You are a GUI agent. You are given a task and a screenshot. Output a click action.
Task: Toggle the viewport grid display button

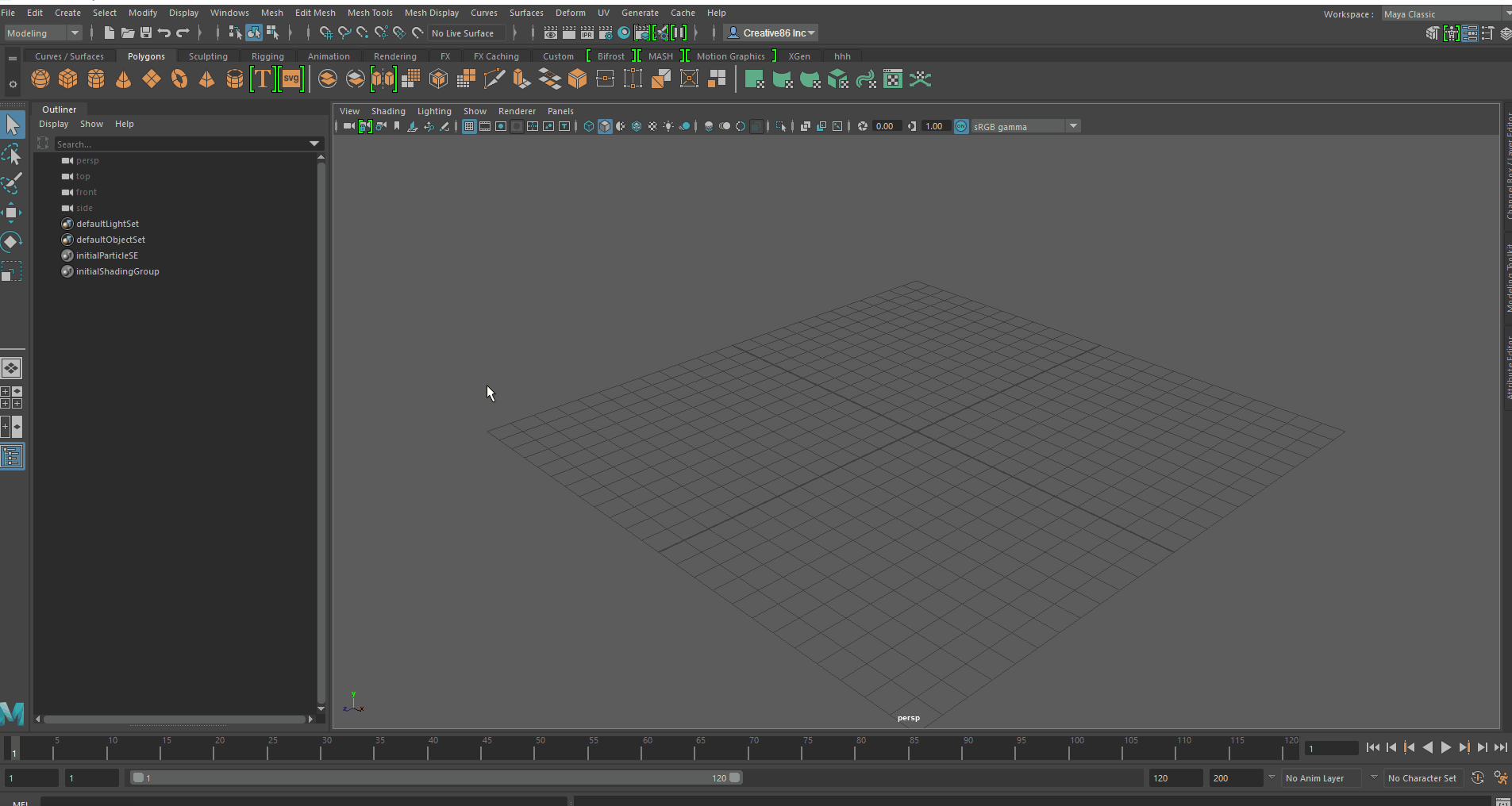[469, 126]
